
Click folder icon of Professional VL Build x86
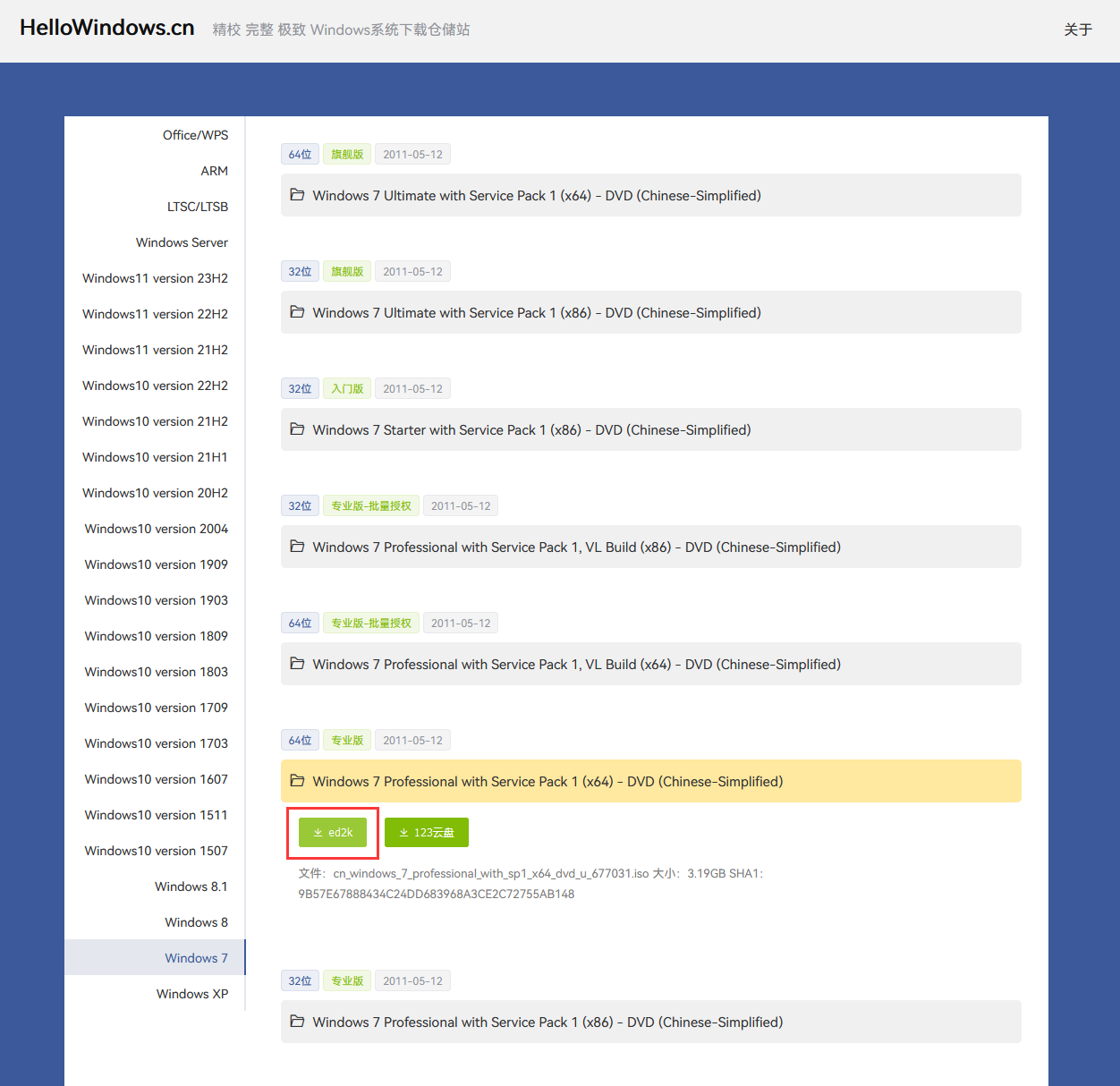point(297,547)
